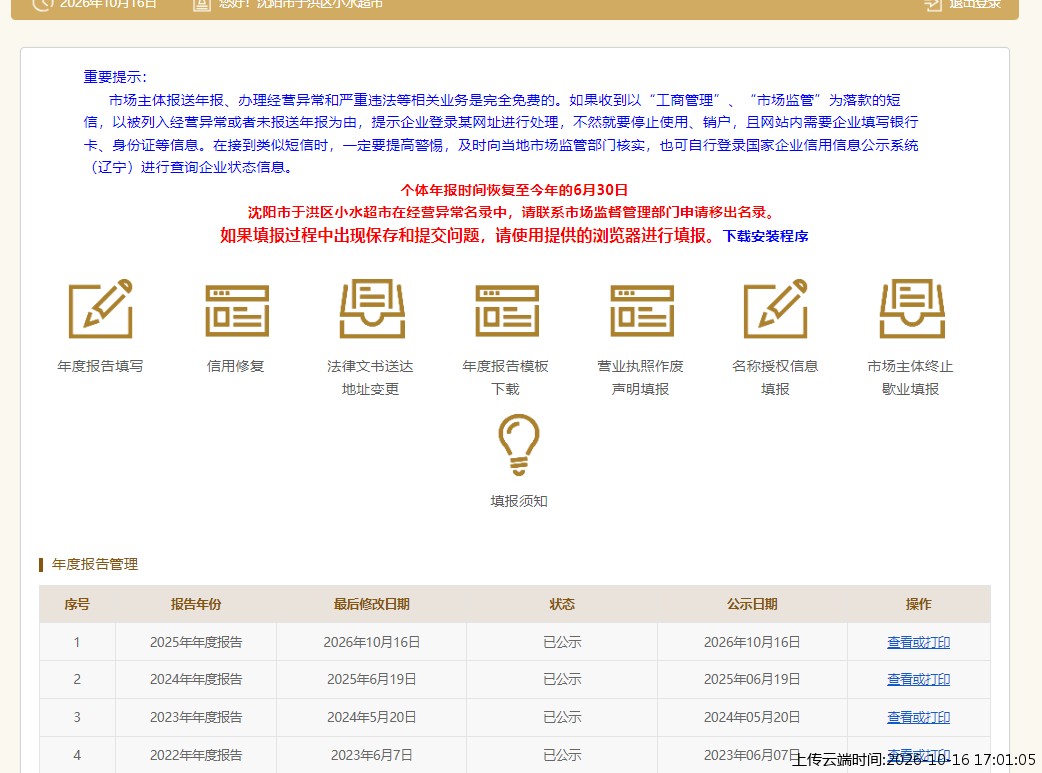Open the 年度报告模板下载 icon
The width and height of the screenshot is (1042, 773).
[x=506, y=310]
